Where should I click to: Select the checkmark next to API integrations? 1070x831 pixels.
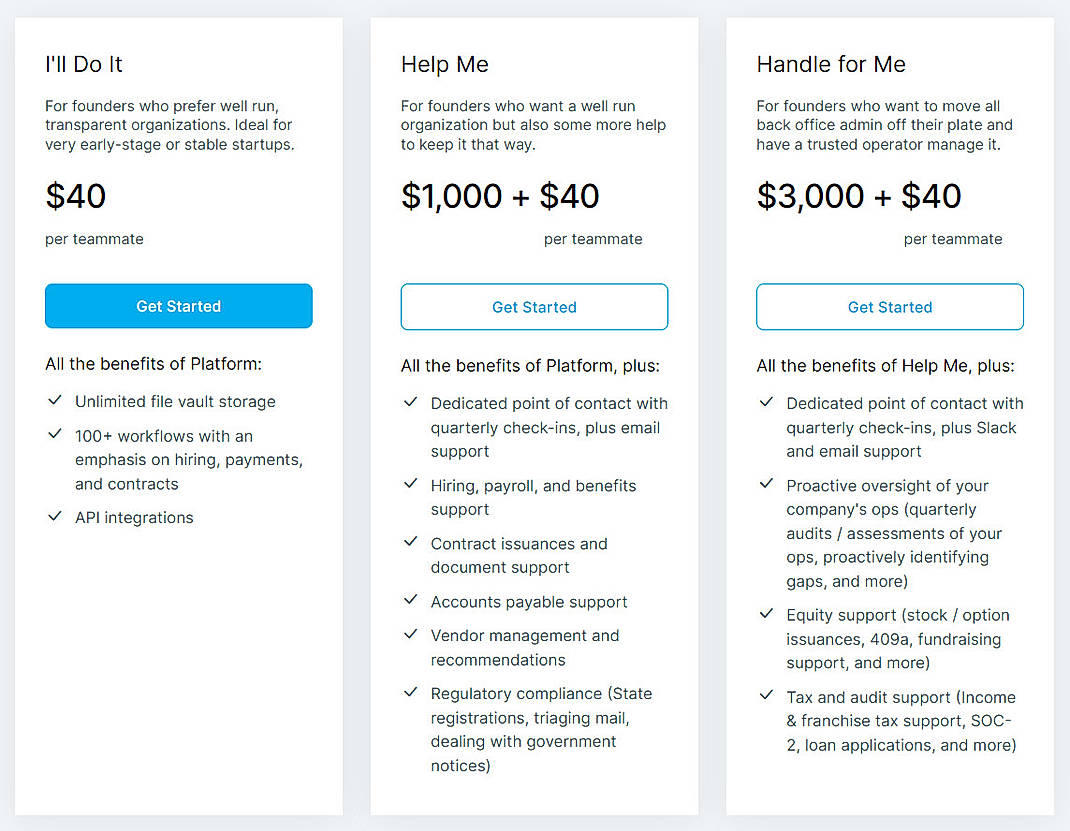(55, 517)
